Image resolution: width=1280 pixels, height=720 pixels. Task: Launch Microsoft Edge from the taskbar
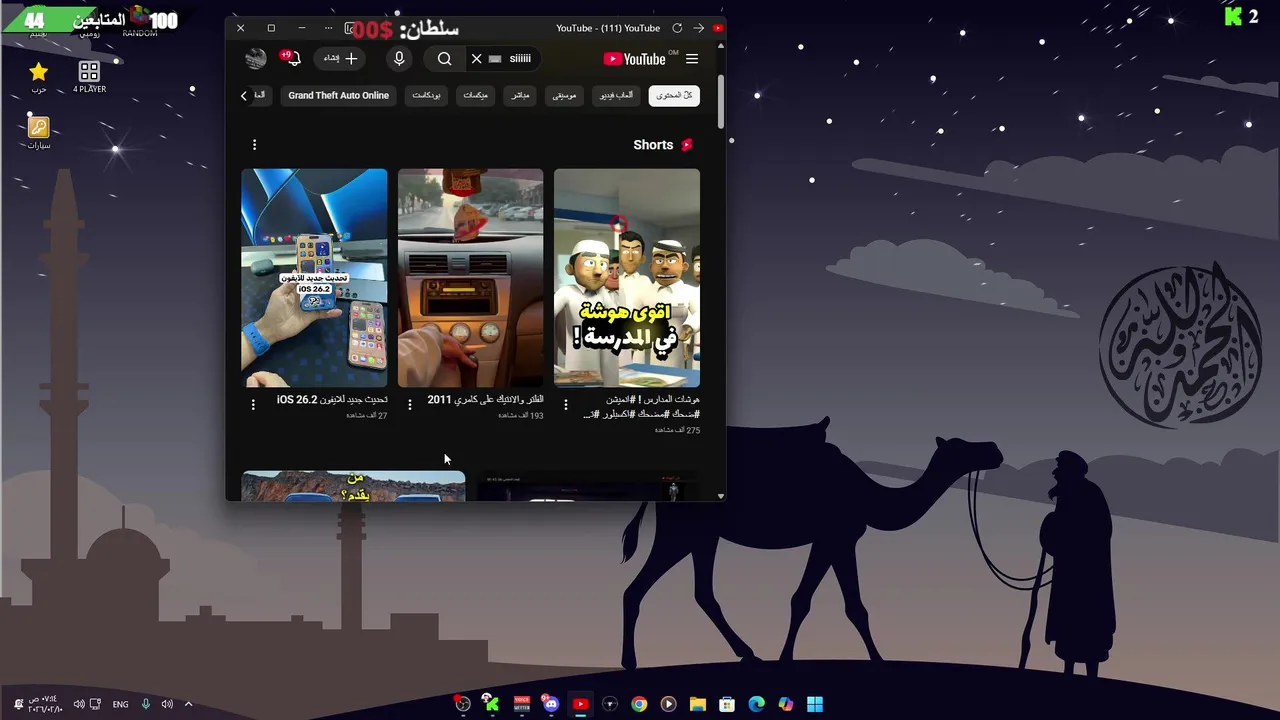(x=757, y=704)
